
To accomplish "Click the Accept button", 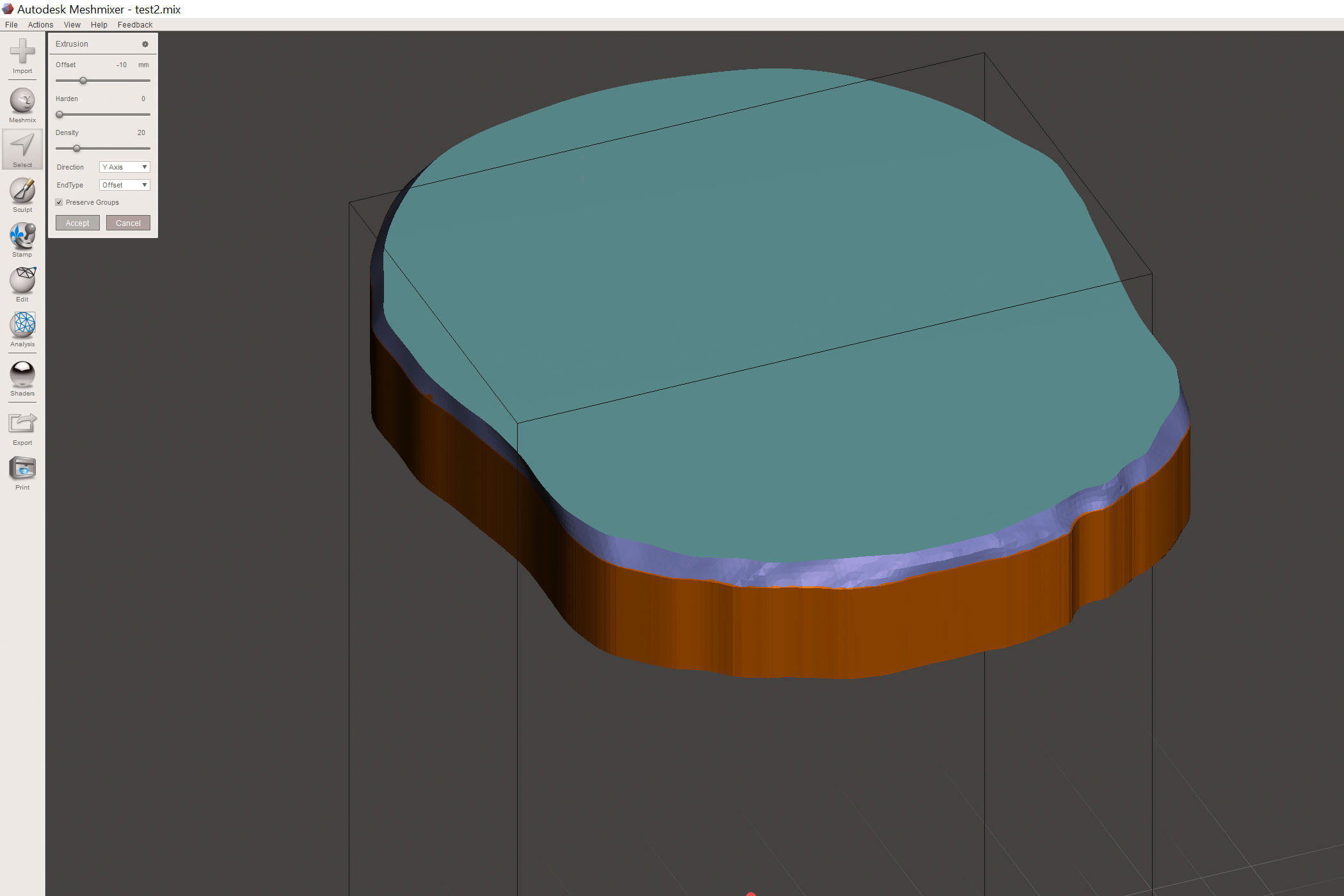I will [x=77, y=223].
